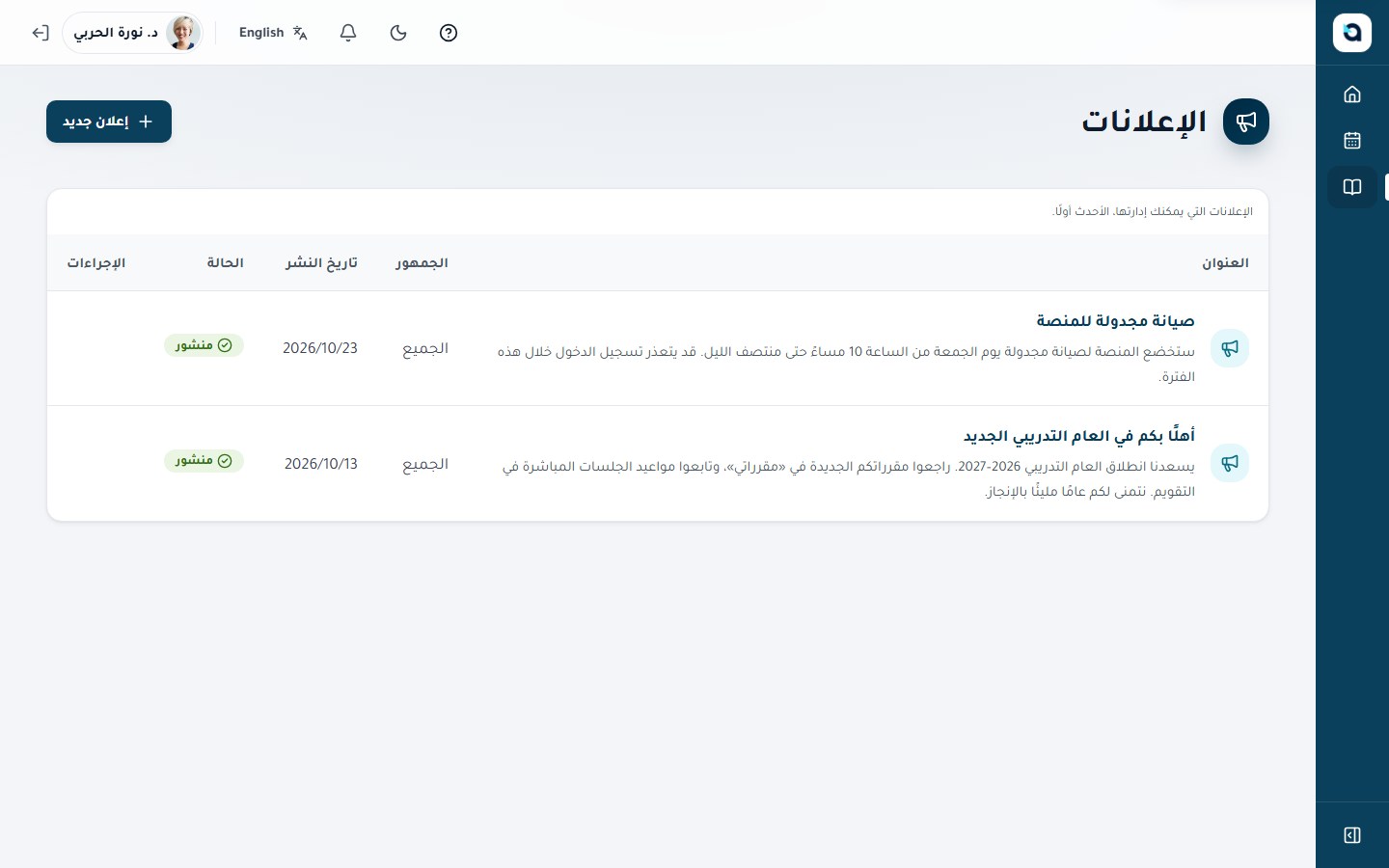This screenshot has width=1389, height=868.
Task: Click the user avatar photo
Action: click(183, 33)
